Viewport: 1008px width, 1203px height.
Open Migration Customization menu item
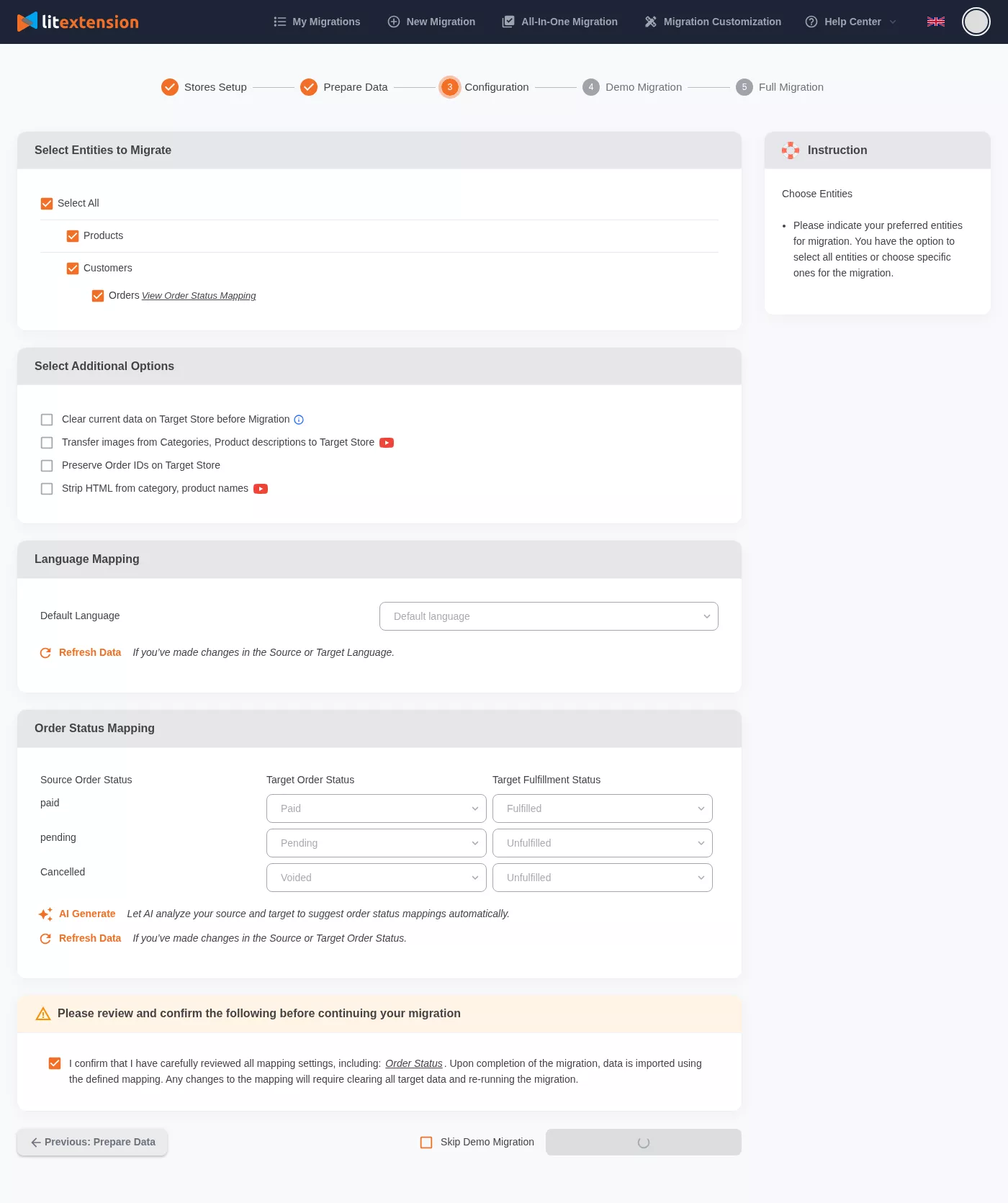[713, 22]
